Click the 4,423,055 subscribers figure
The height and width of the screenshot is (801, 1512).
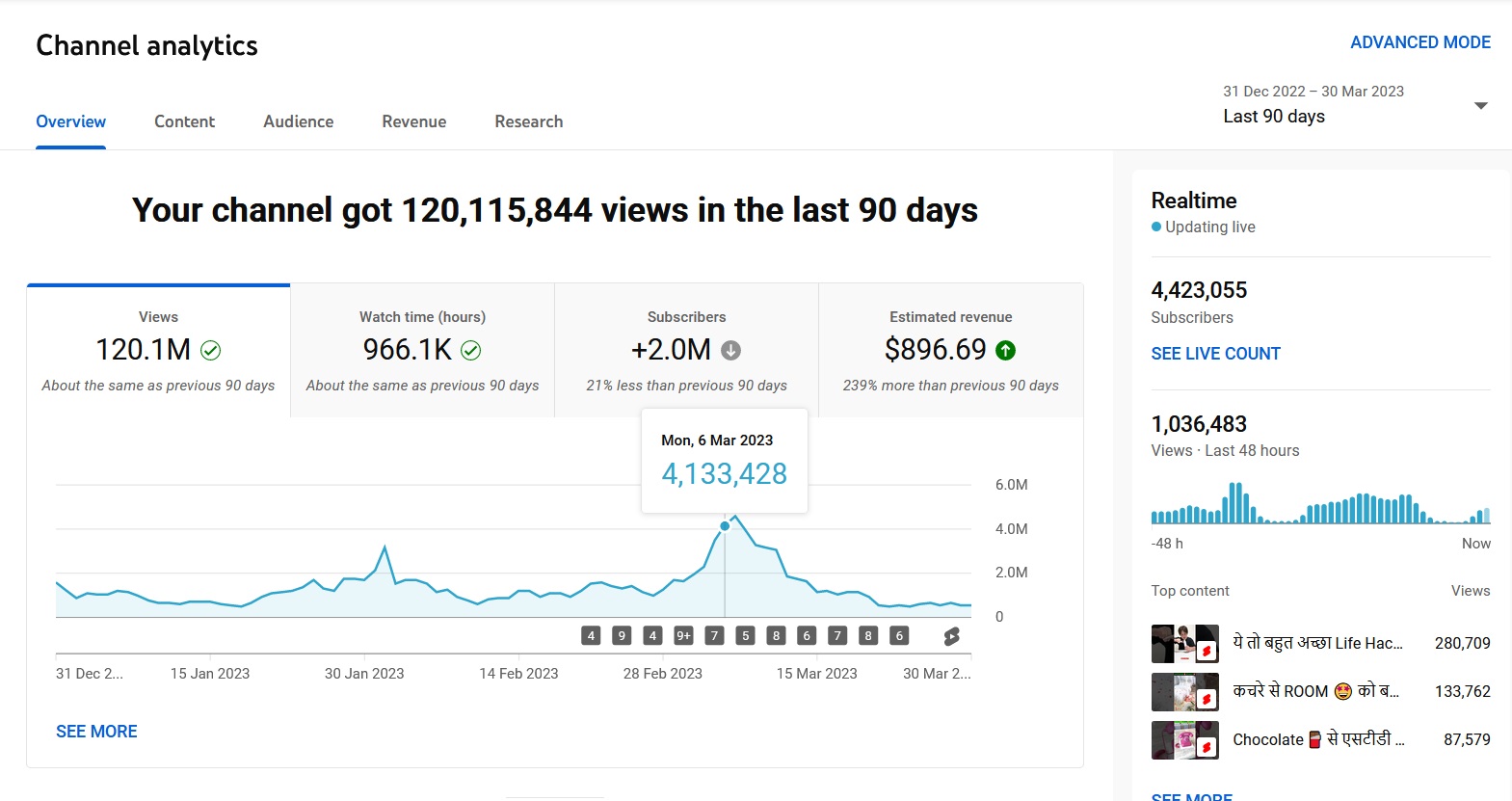tap(1199, 290)
